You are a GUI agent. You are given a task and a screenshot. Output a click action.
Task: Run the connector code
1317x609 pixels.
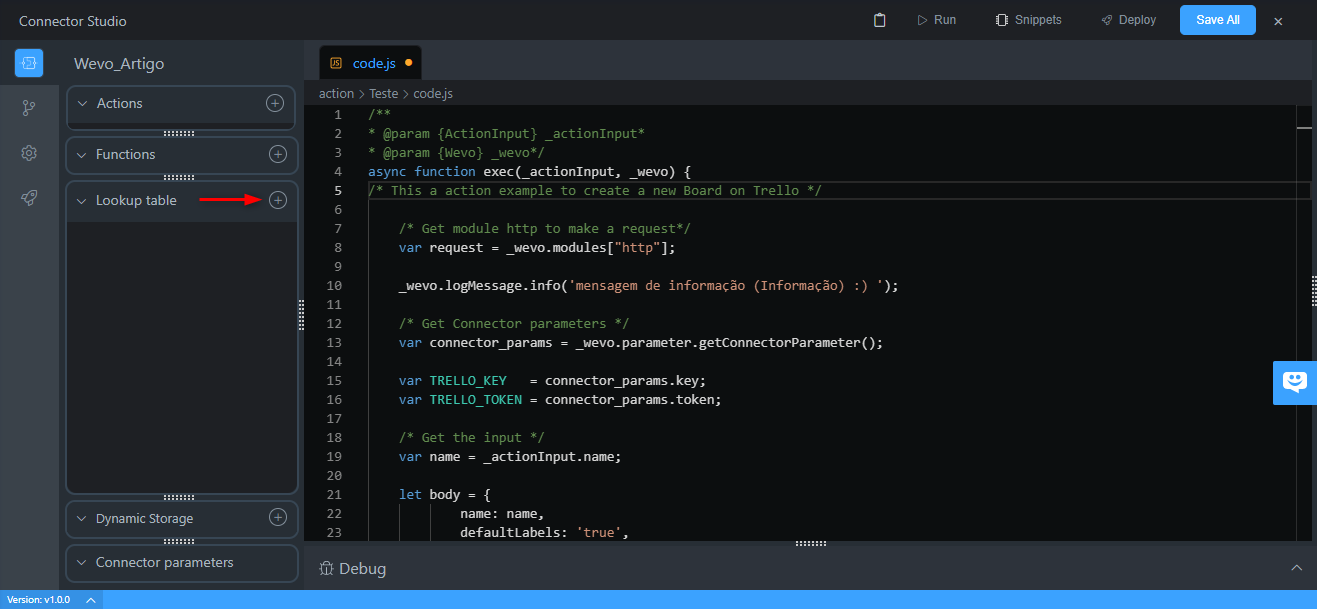point(936,20)
